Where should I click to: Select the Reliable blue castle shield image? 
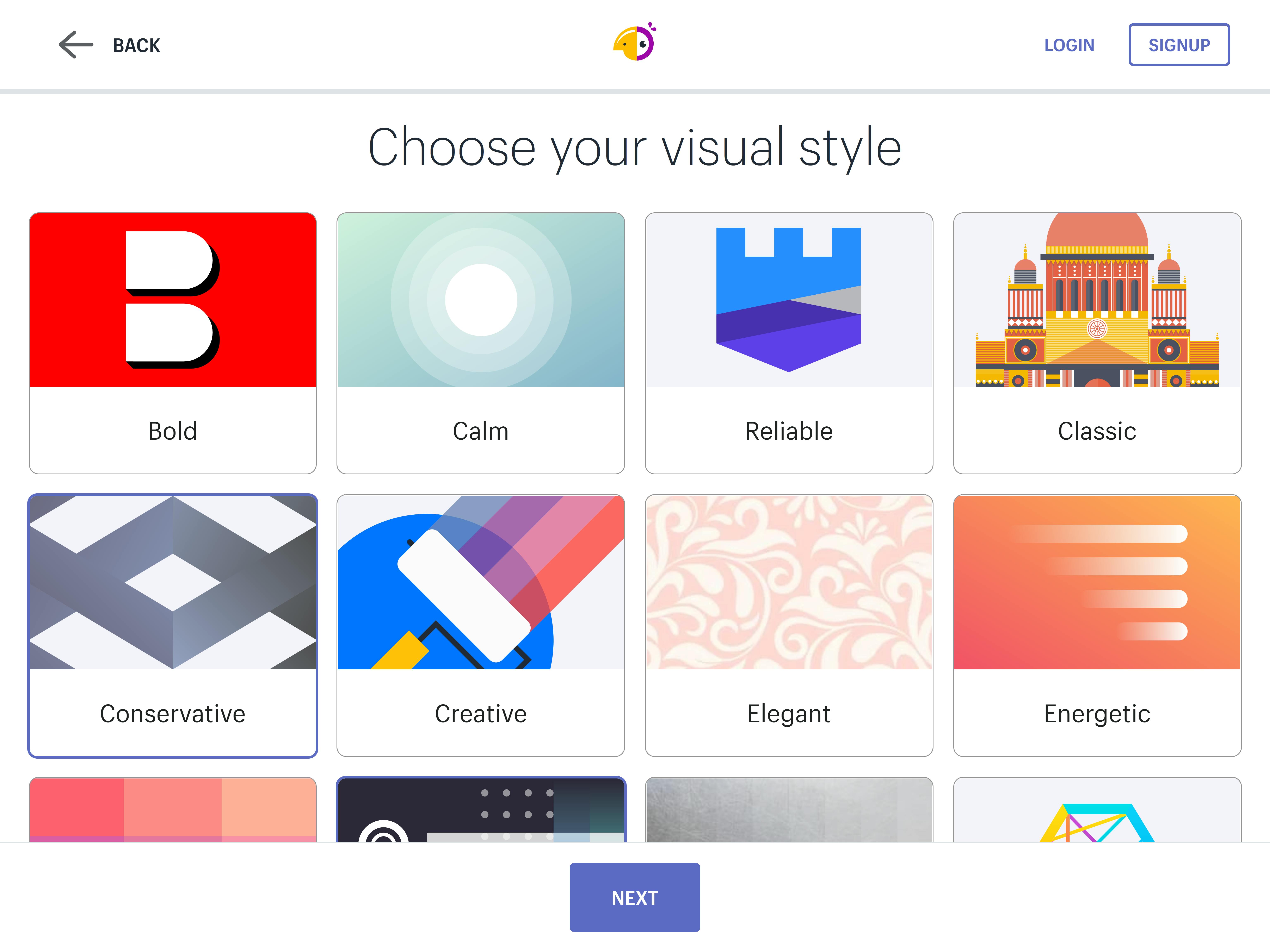[x=788, y=300]
